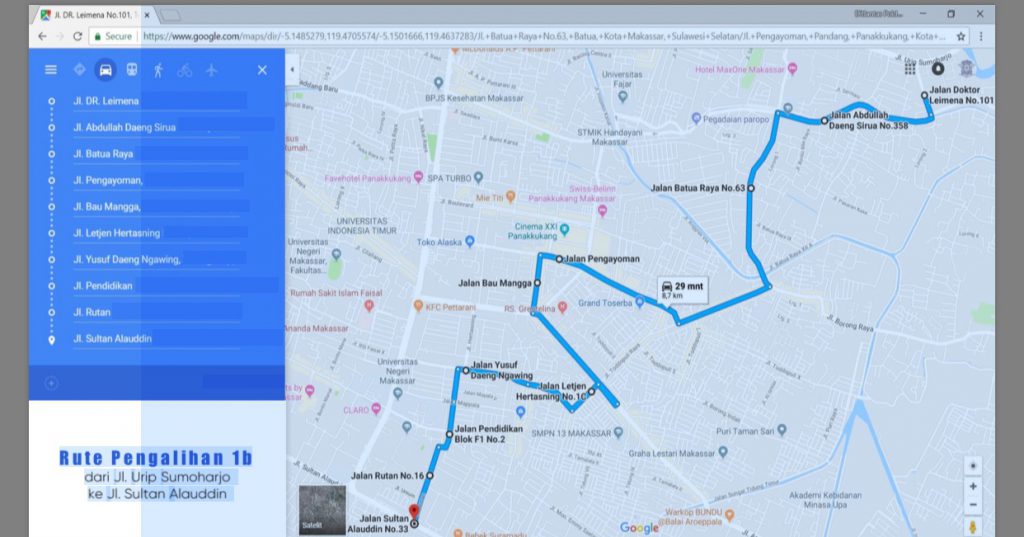1024x537 pixels.
Task: Click the browser back arrow
Action: click(42, 36)
